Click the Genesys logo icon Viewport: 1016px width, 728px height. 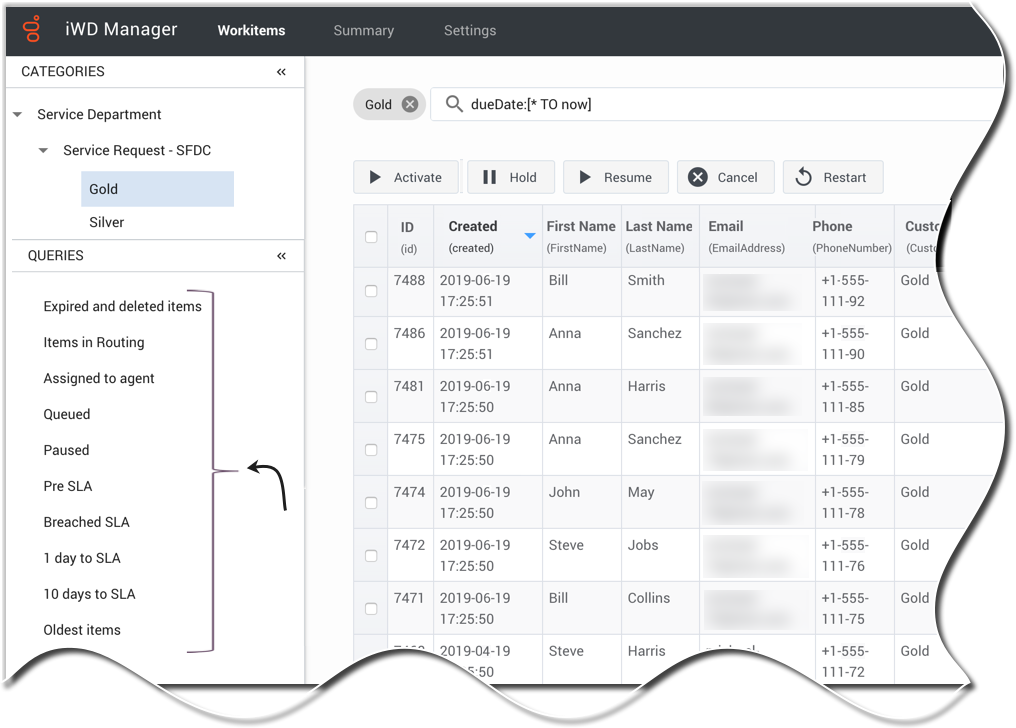[x=33, y=29]
